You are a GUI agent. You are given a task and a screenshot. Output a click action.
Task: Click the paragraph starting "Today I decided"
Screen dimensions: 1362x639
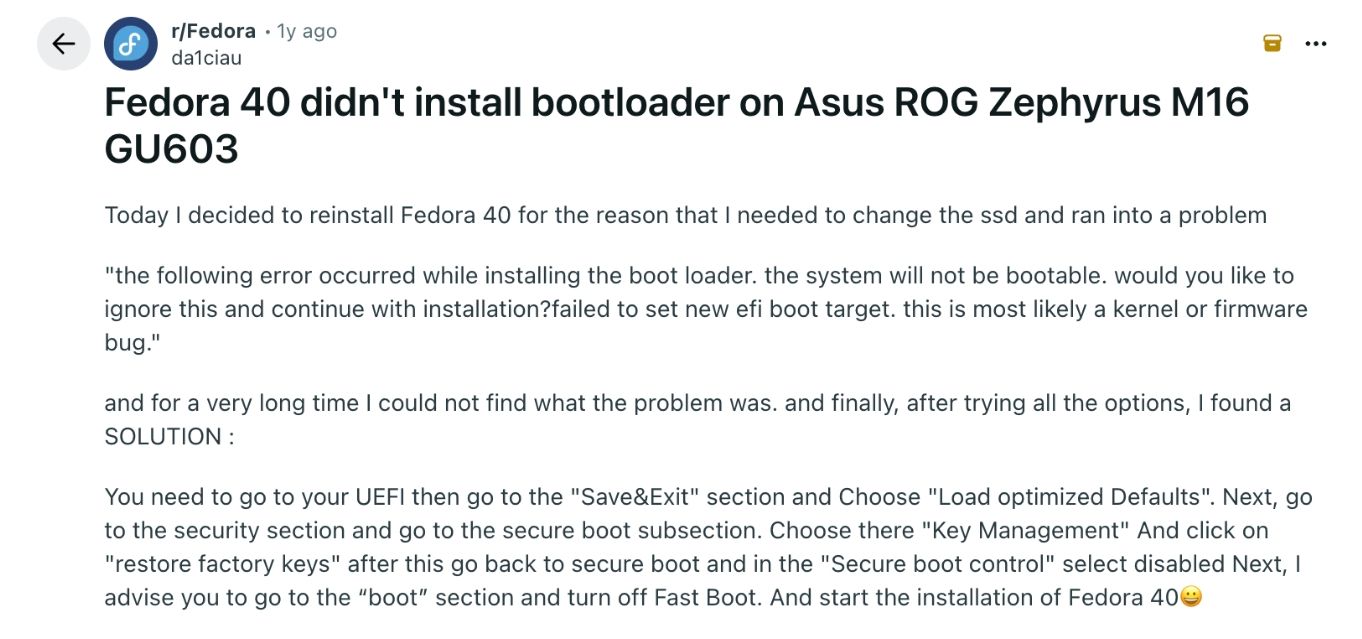pyautogui.click(x=685, y=215)
